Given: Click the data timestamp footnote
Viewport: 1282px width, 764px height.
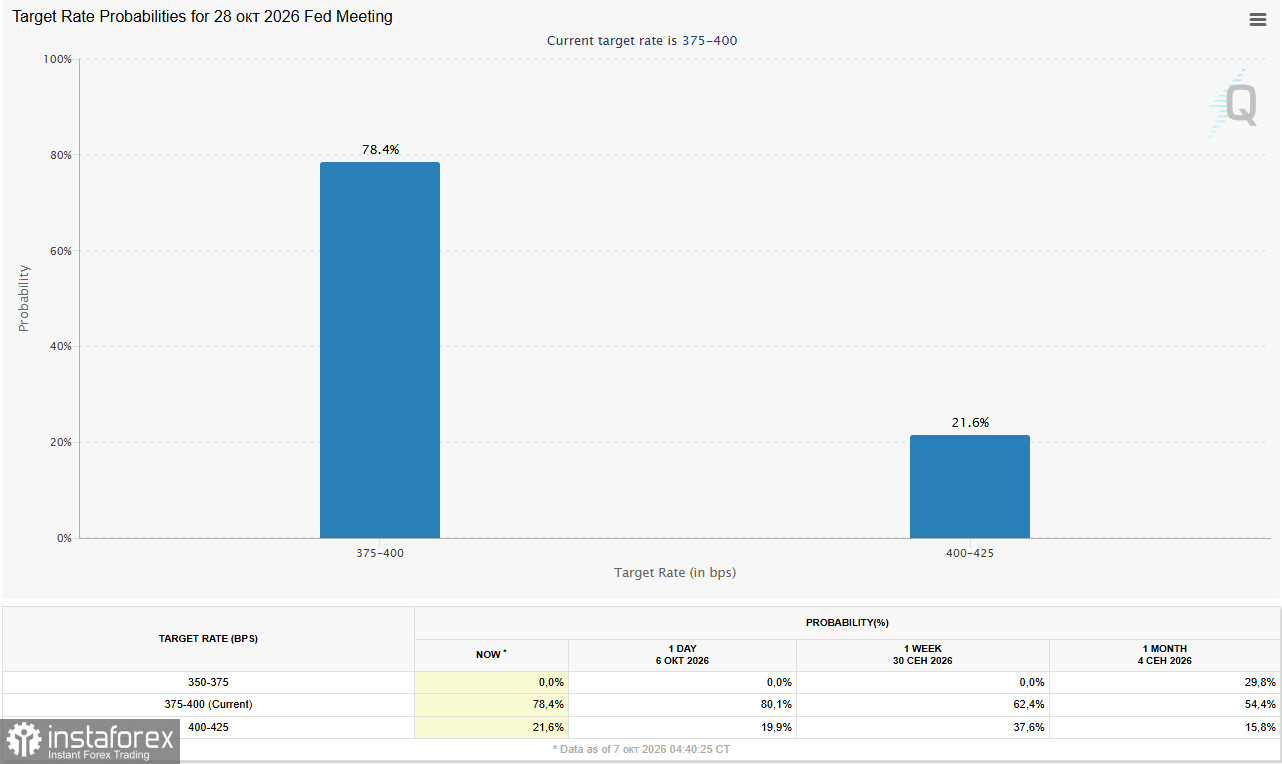Looking at the screenshot, I should 641,748.
